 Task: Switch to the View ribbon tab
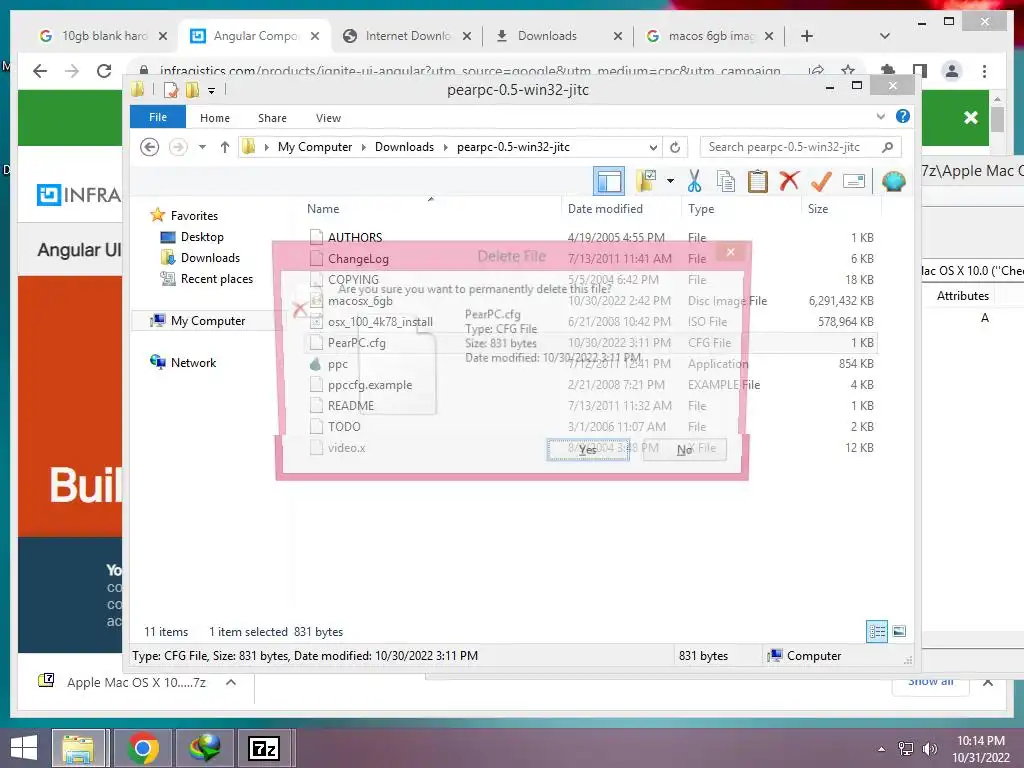point(328,118)
